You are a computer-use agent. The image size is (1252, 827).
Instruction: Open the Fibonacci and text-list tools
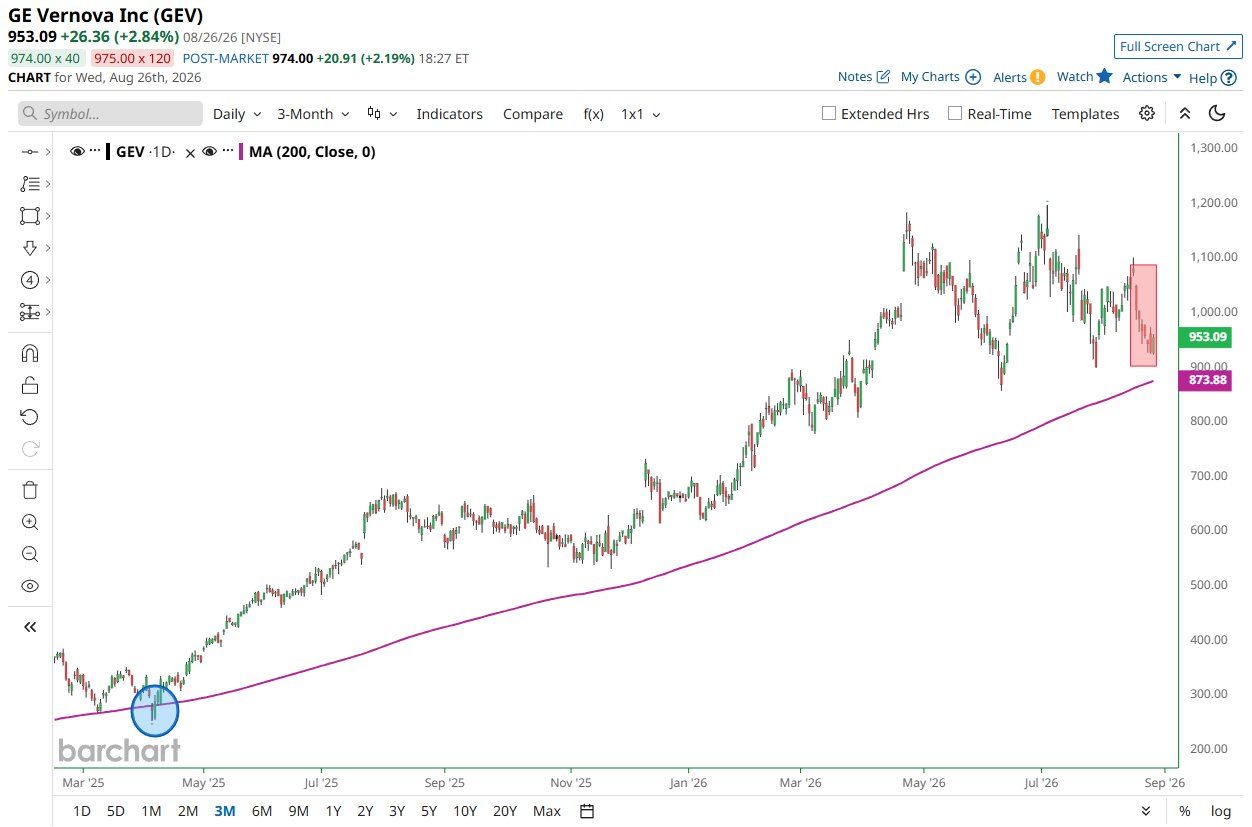(x=29, y=184)
